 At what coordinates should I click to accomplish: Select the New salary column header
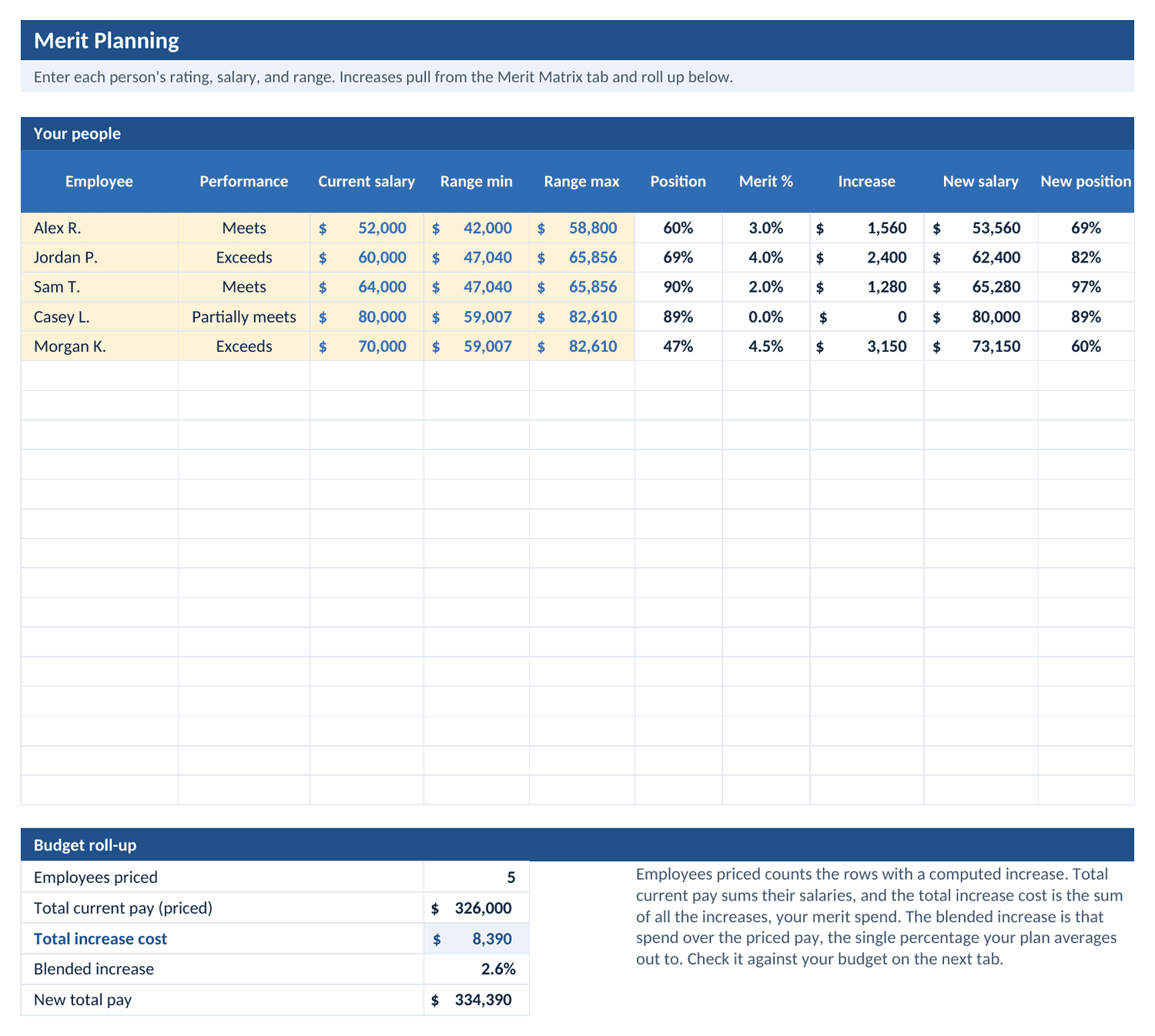pos(981,182)
